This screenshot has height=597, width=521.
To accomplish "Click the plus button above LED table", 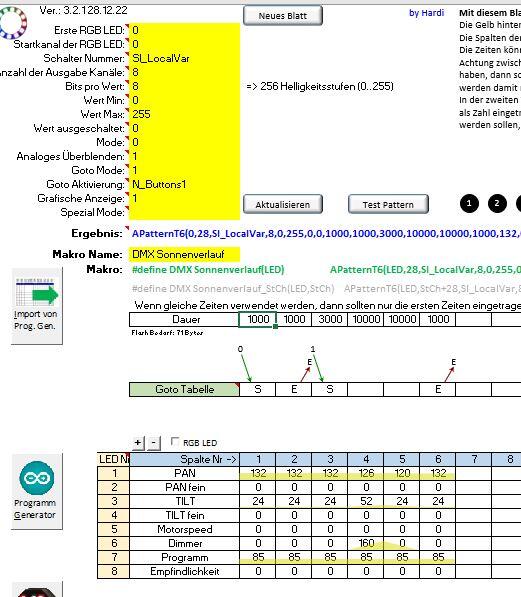I will [x=138, y=443].
